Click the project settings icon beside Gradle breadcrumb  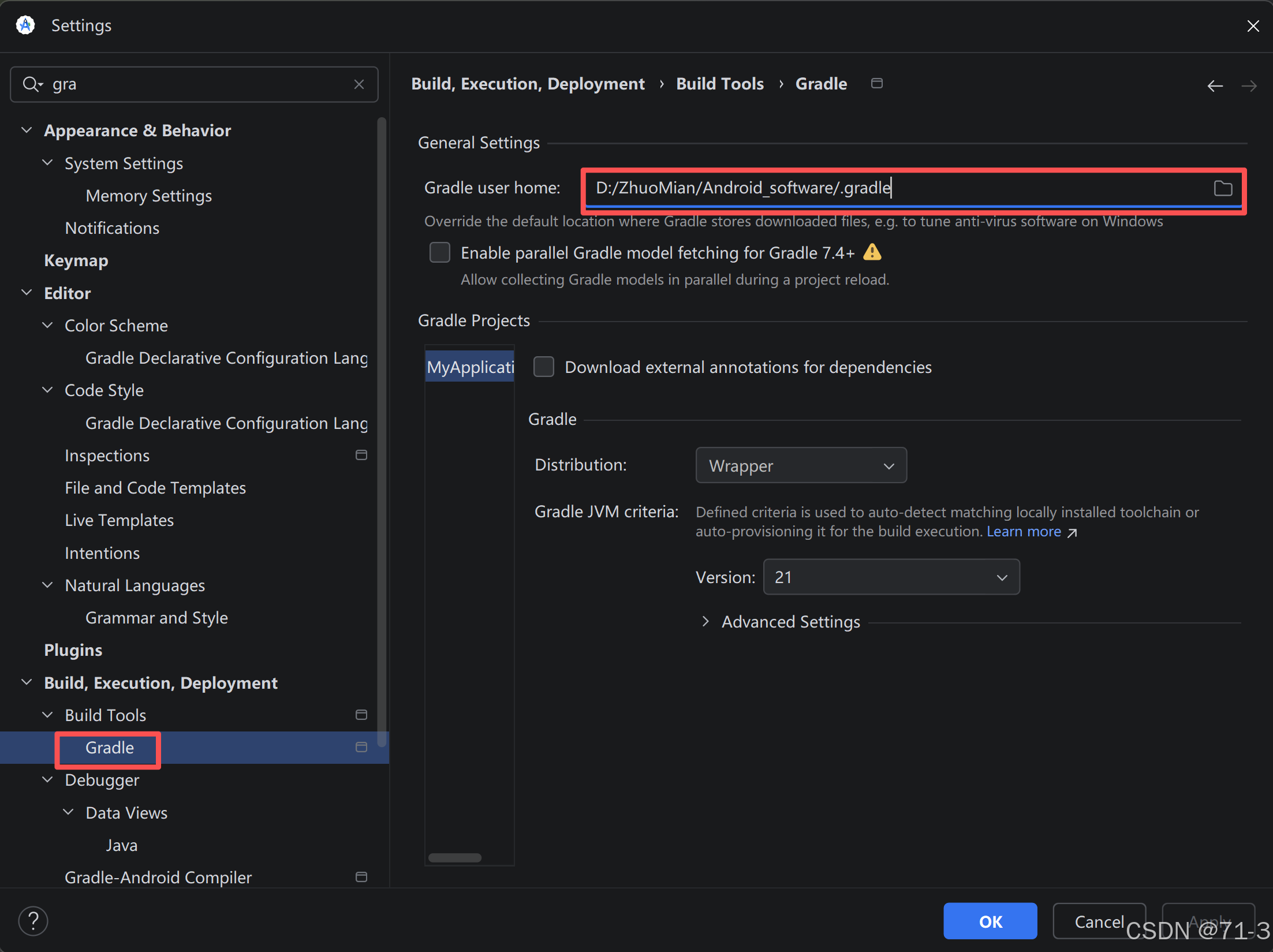pos(876,84)
